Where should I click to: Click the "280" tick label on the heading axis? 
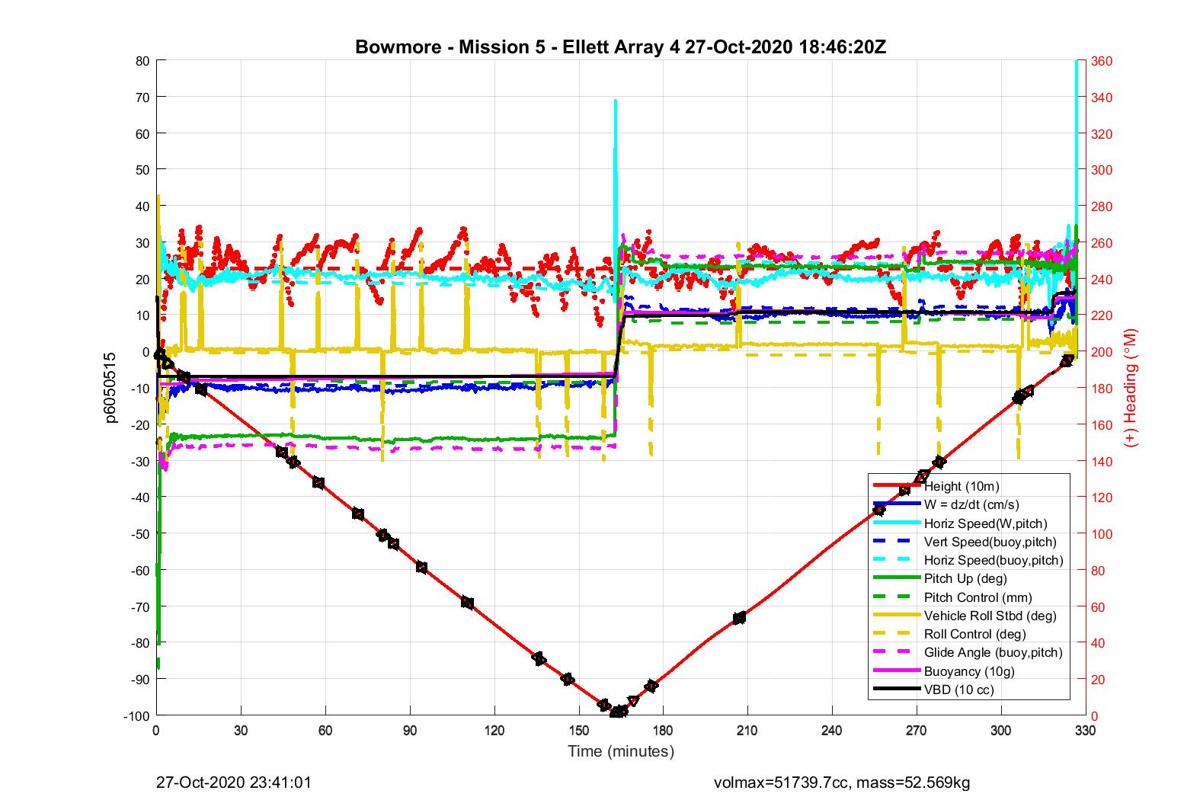(1102, 207)
